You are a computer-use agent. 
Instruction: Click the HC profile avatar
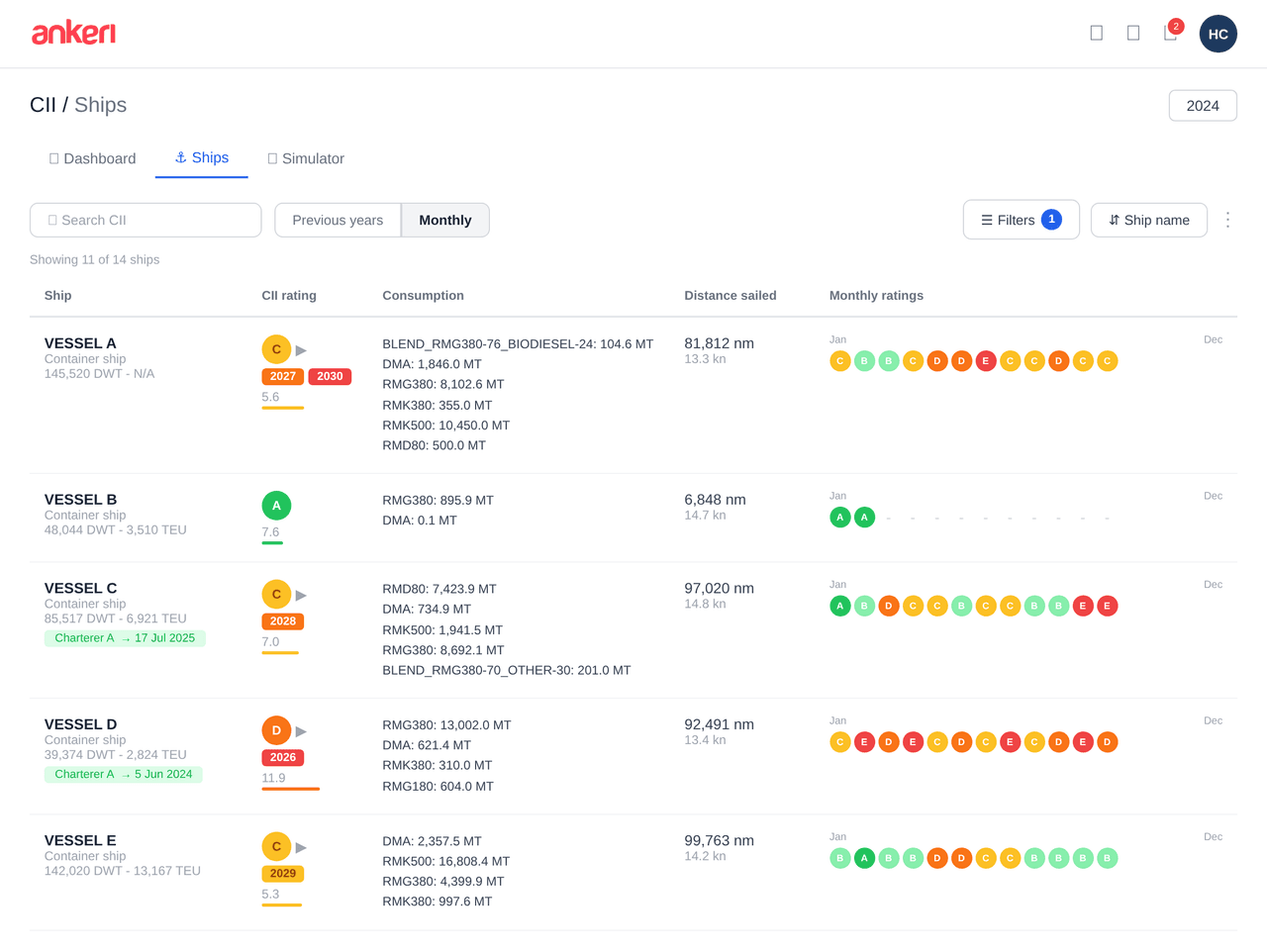pyautogui.click(x=1218, y=34)
